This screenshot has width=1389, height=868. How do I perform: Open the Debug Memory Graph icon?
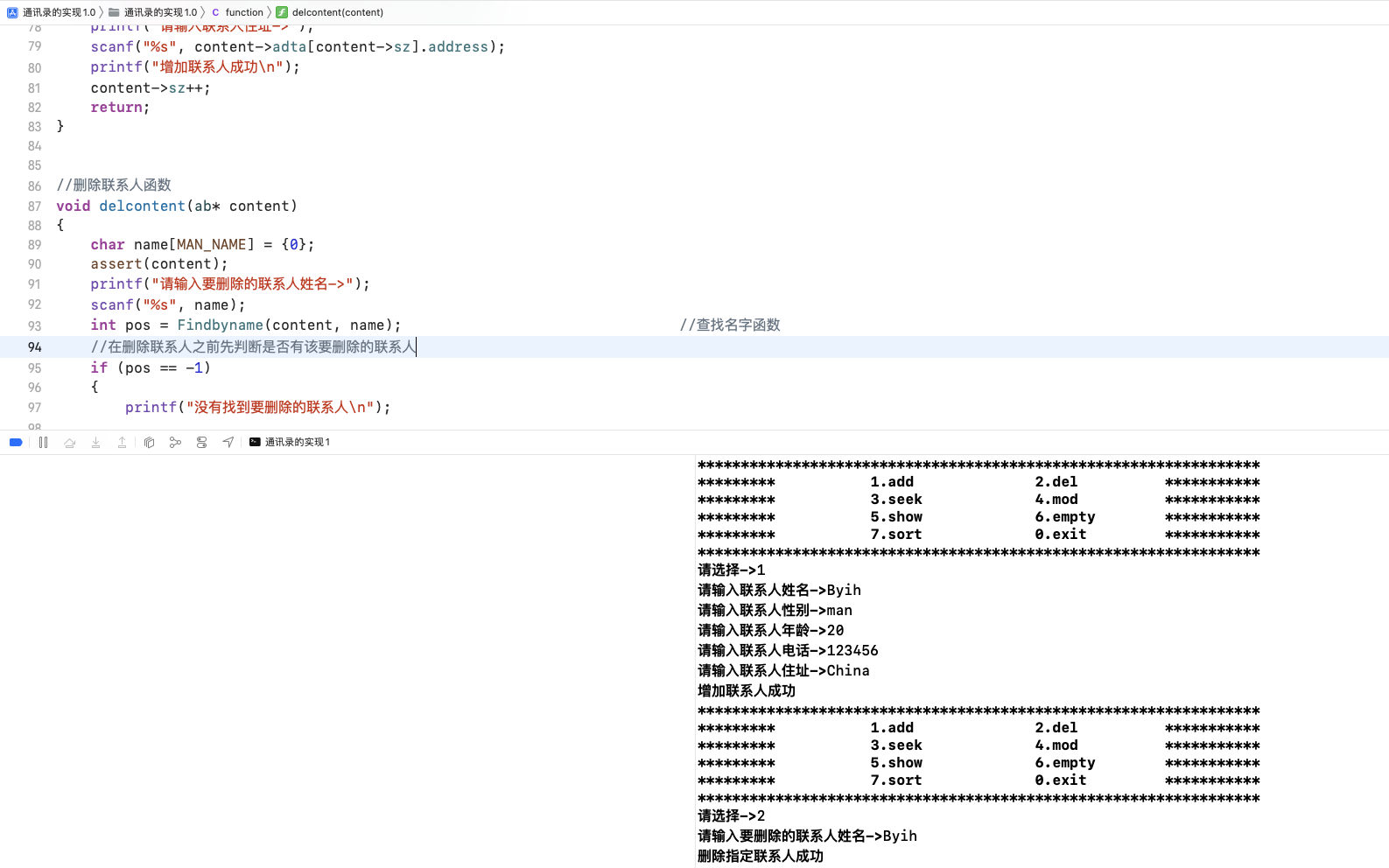coord(175,443)
